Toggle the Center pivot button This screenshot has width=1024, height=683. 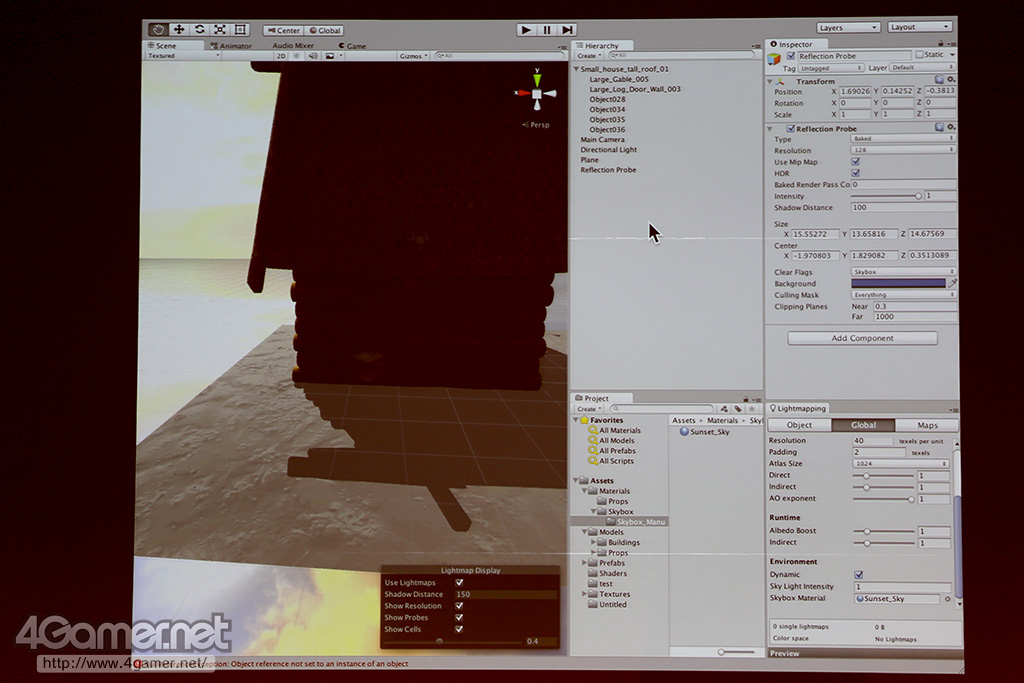[284, 31]
